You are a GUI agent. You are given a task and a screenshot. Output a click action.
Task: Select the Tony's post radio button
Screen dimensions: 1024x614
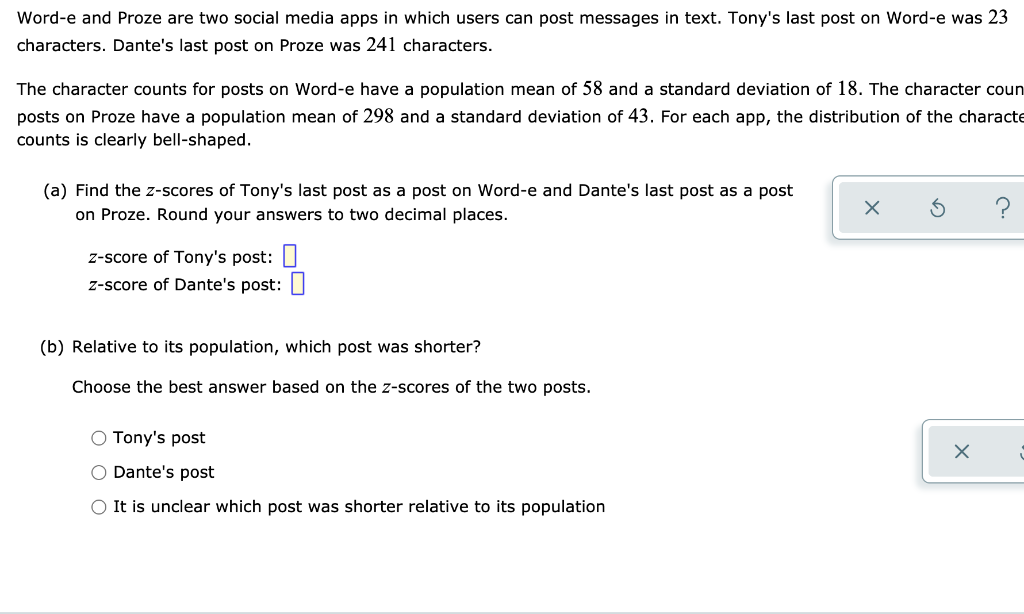coord(98,437)
